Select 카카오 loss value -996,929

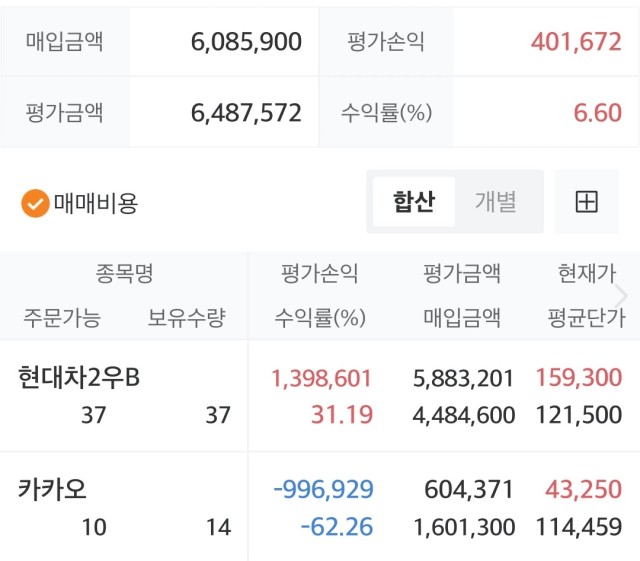[323, 489]
